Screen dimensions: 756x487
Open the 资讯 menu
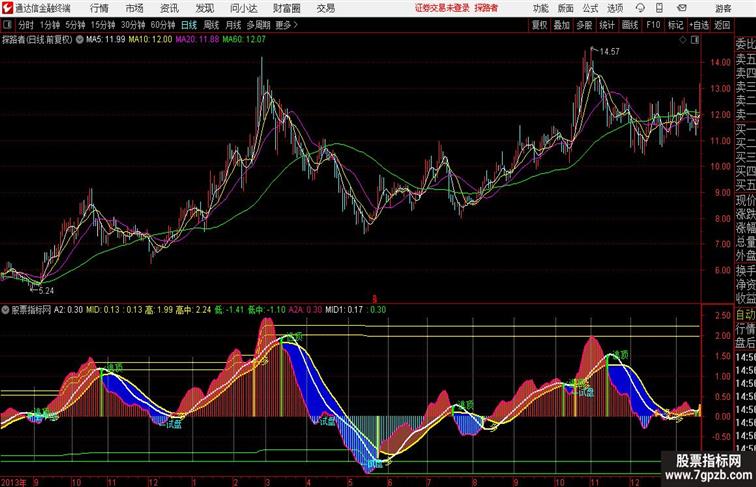coord(169,8)
